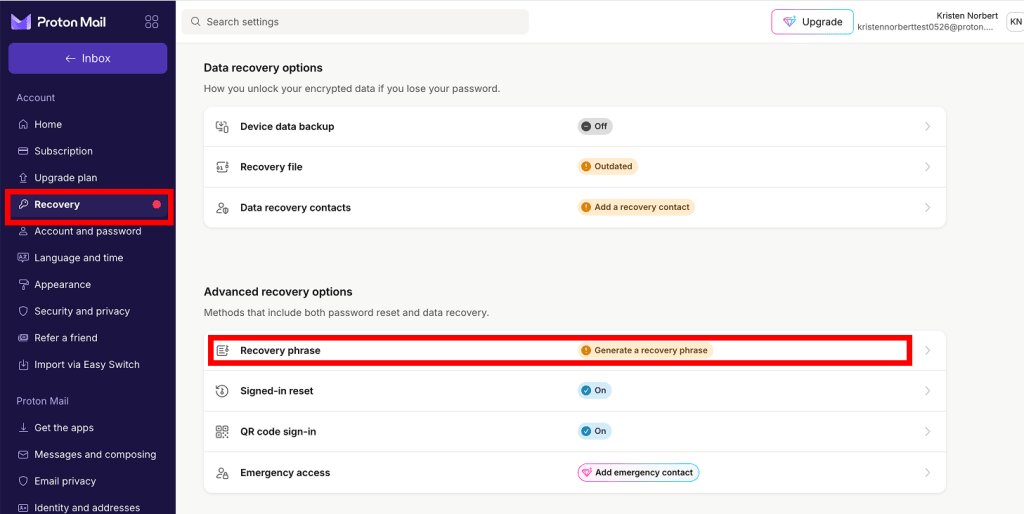
Task: Click the Device data backup icon
Action: (x=222, y=127)
